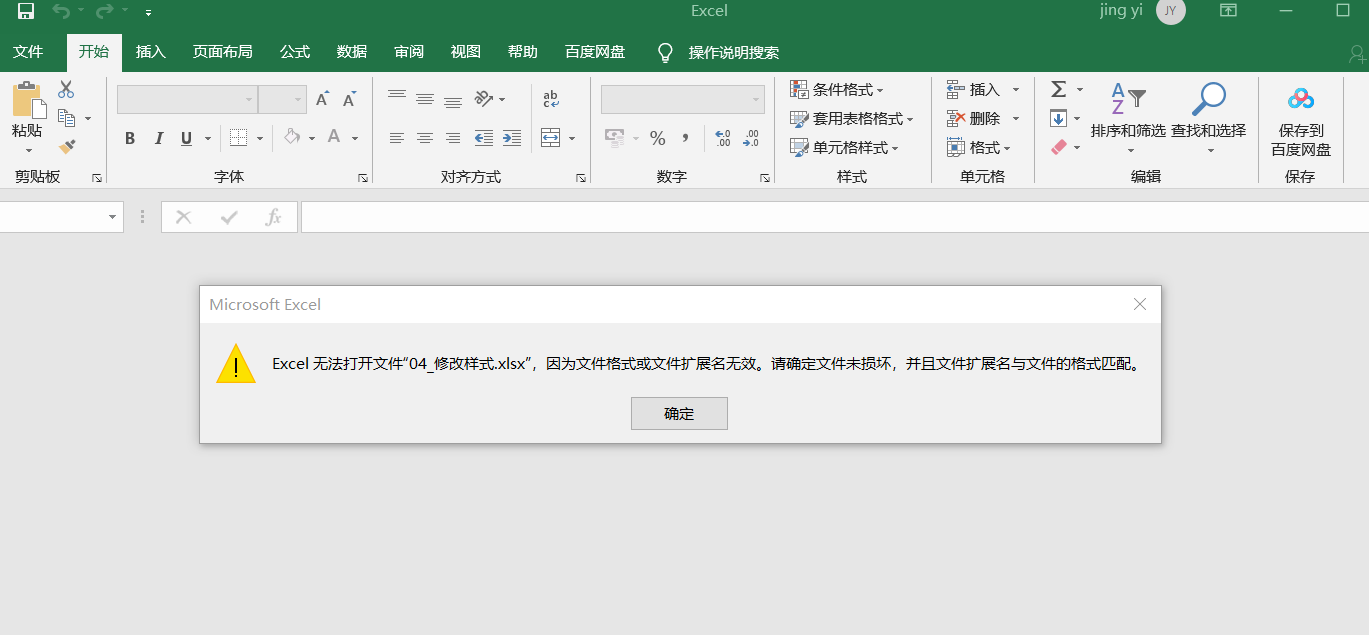Click Increase Decimal icon
1369x635 pixels.
tap(723, 138)
